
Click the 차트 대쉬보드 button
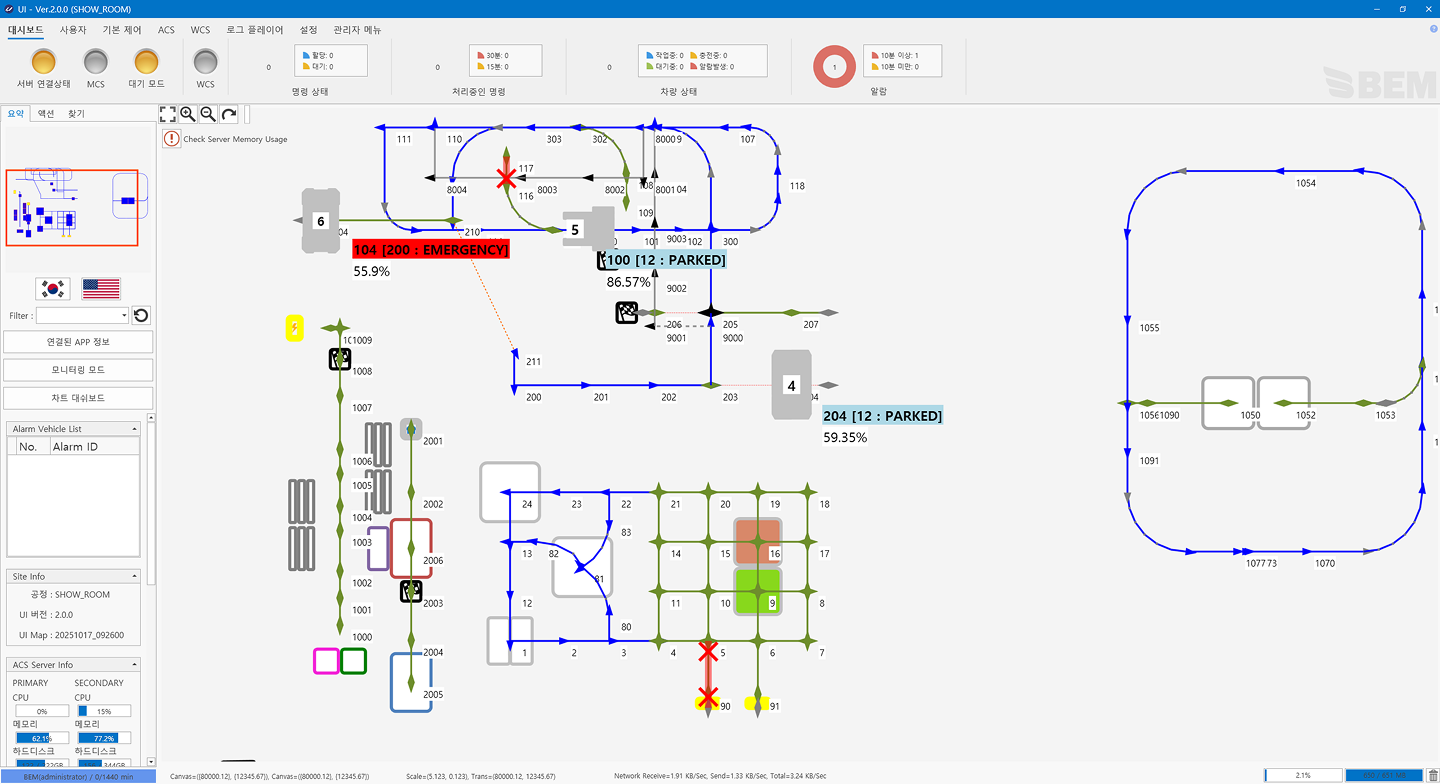pyautogui.click(x=78, y=398)
